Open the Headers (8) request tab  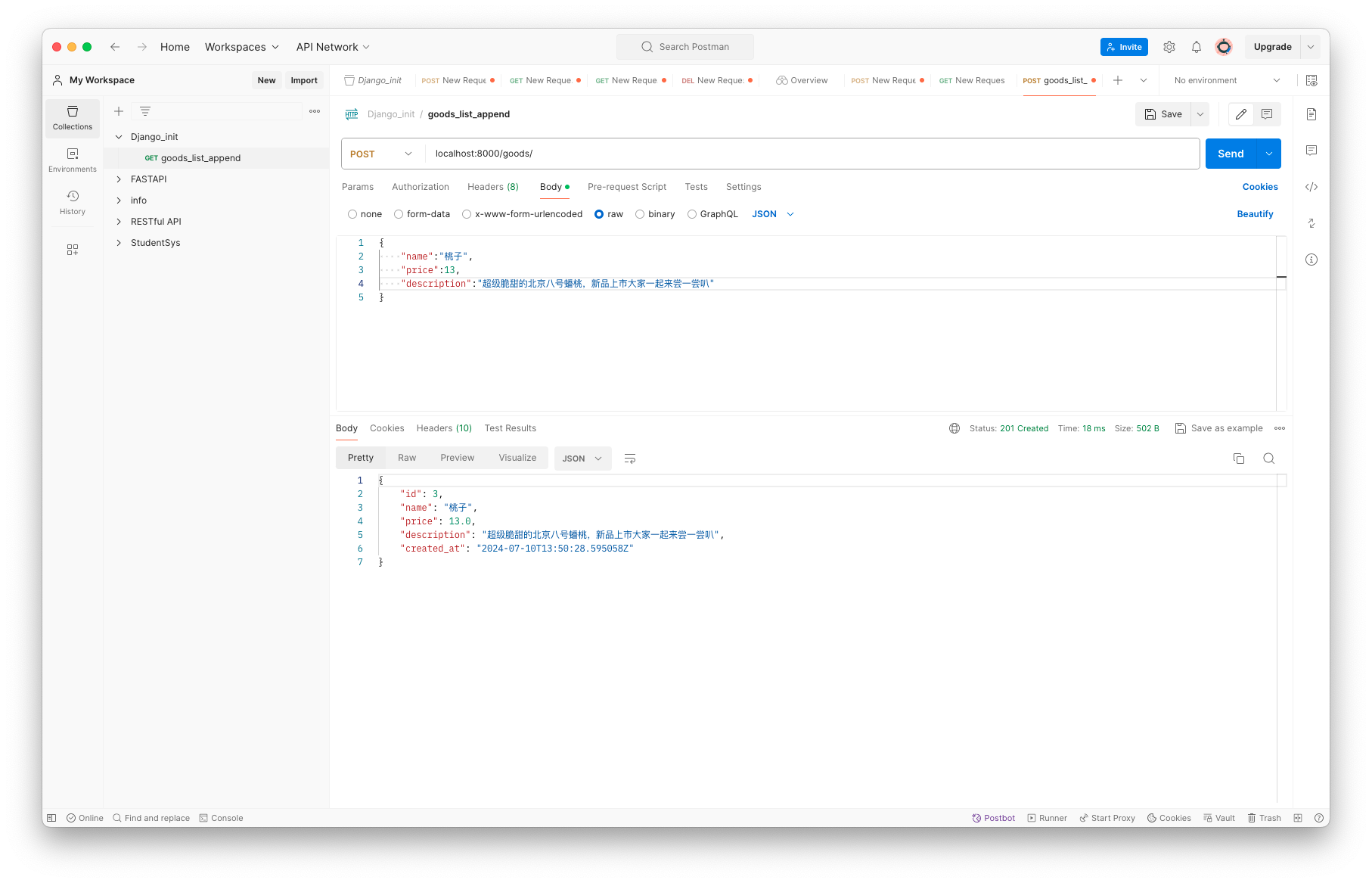tap(493, 187)
